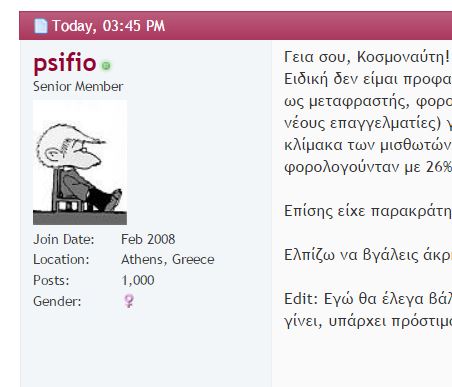Image resolution: width=452 pixels, height=387 pixels.
Task: Click the Today, 03:45 PM timestamp
Action: [x=109, y=26]
